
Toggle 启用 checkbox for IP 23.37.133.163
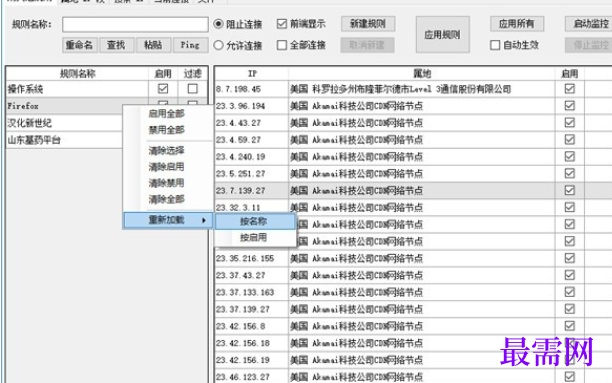[569, 292]
